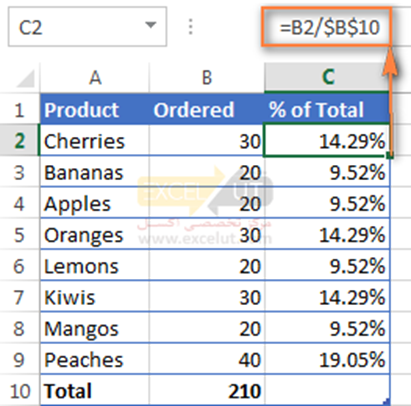Viewport: 411px width, 406px height.
Task: Select the Cherries cell
Action: (95, 140)
